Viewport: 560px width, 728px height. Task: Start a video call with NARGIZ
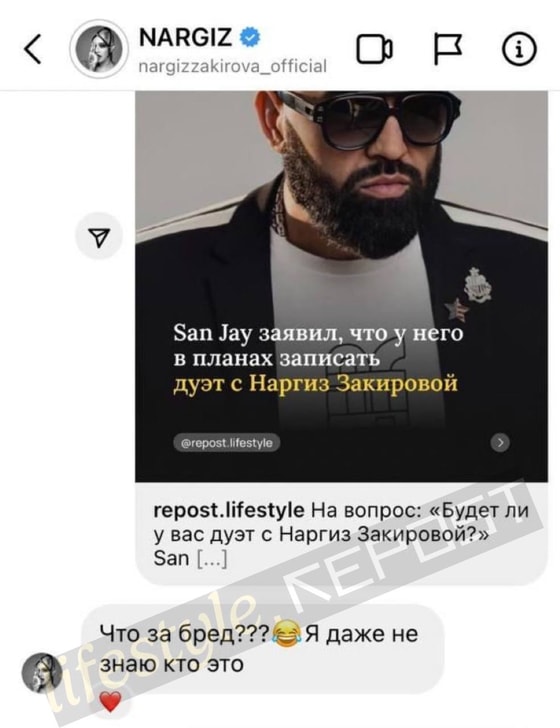[x=374, y=49]
